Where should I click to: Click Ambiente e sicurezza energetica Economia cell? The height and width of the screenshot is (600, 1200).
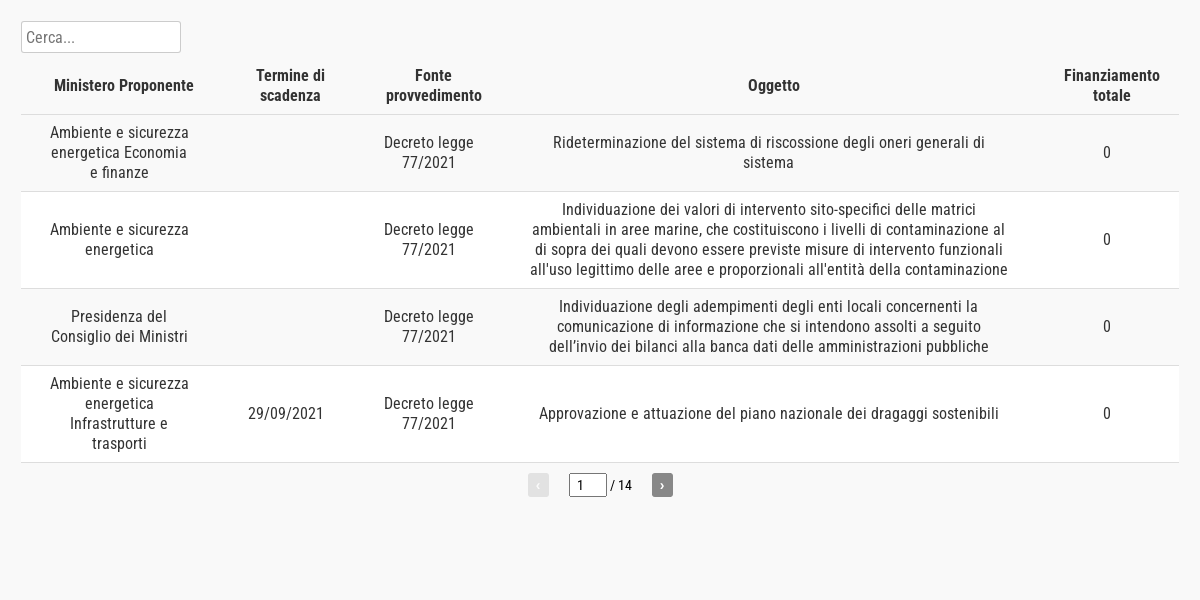119,153
